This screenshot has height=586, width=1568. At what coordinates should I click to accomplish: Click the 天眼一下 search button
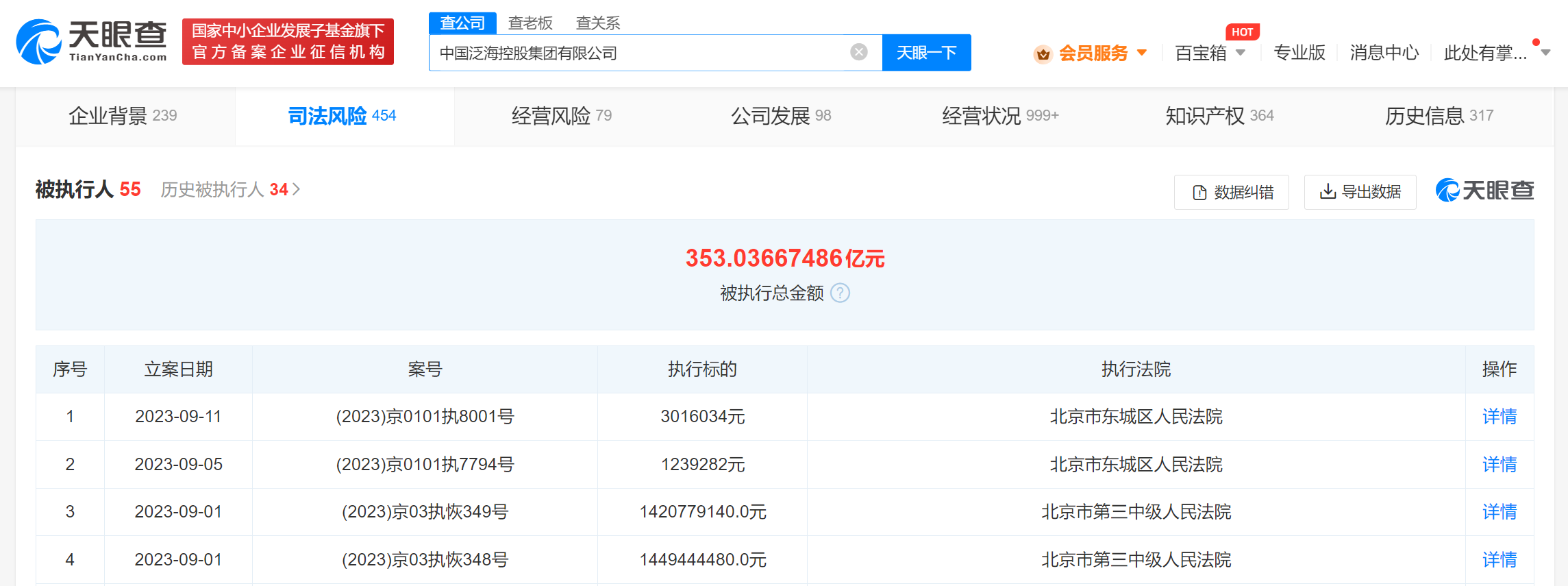(926, 53)
